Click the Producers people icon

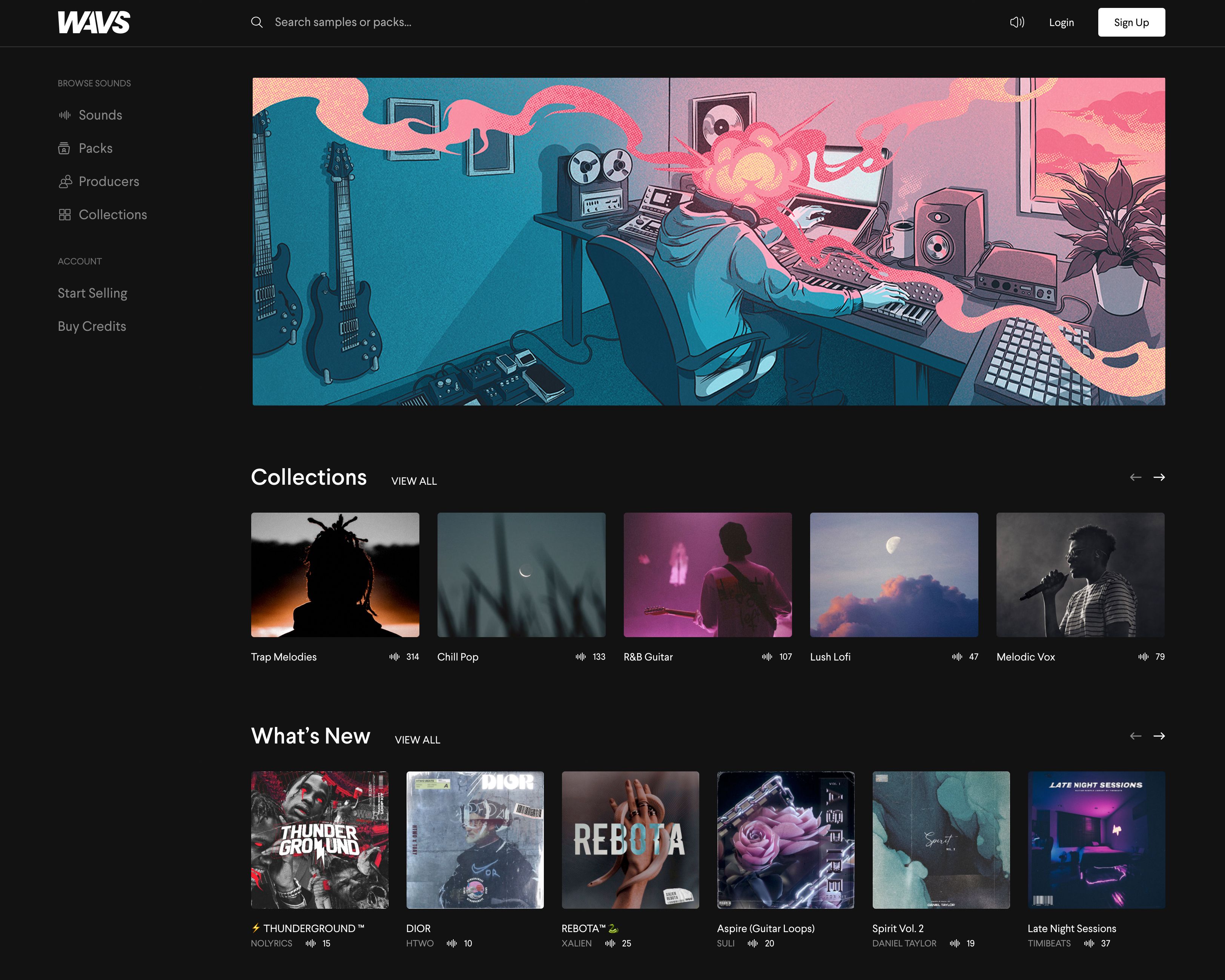65,182
